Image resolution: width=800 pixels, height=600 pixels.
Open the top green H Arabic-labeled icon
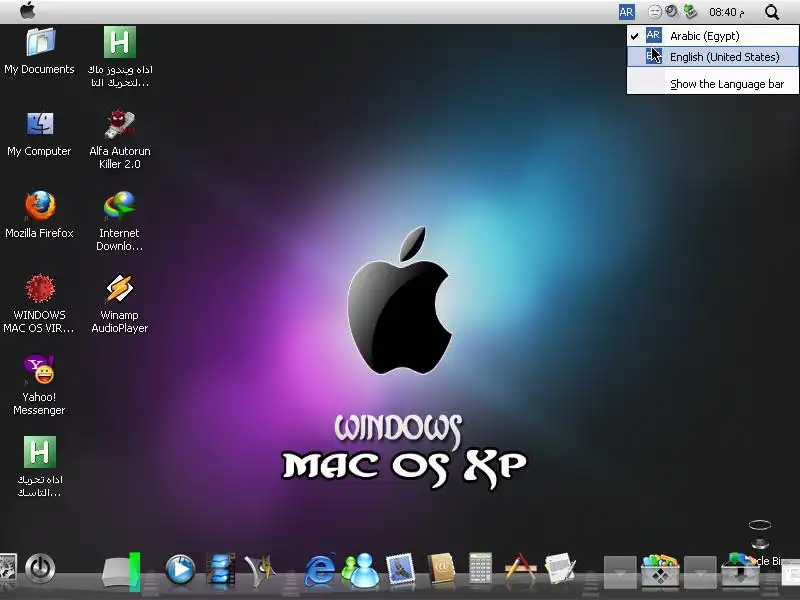(120, 57)
